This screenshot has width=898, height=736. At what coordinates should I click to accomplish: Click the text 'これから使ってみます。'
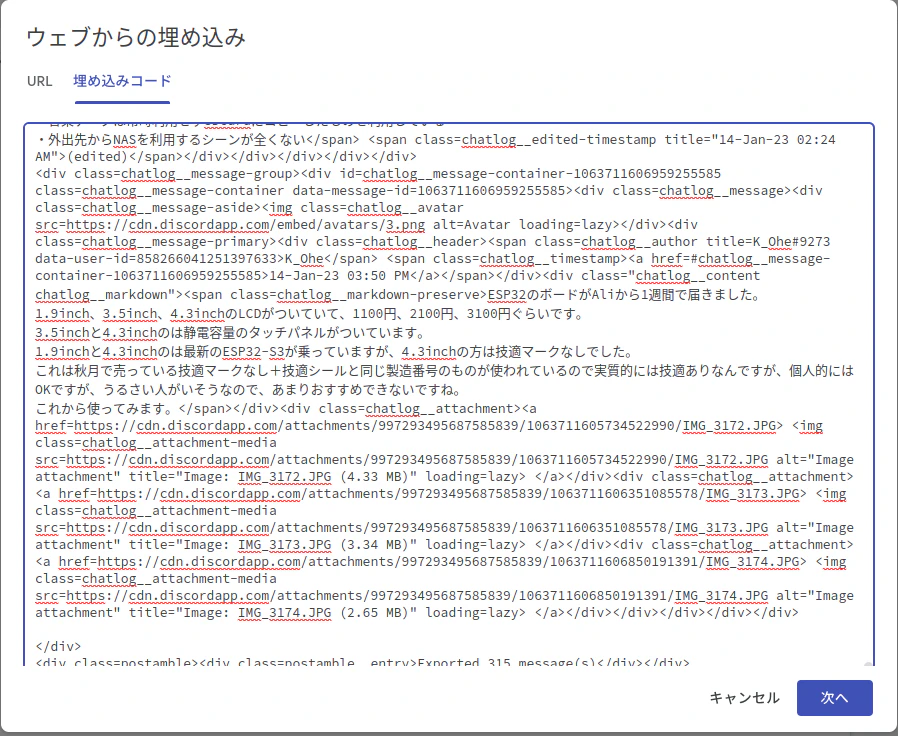[107, 408]
